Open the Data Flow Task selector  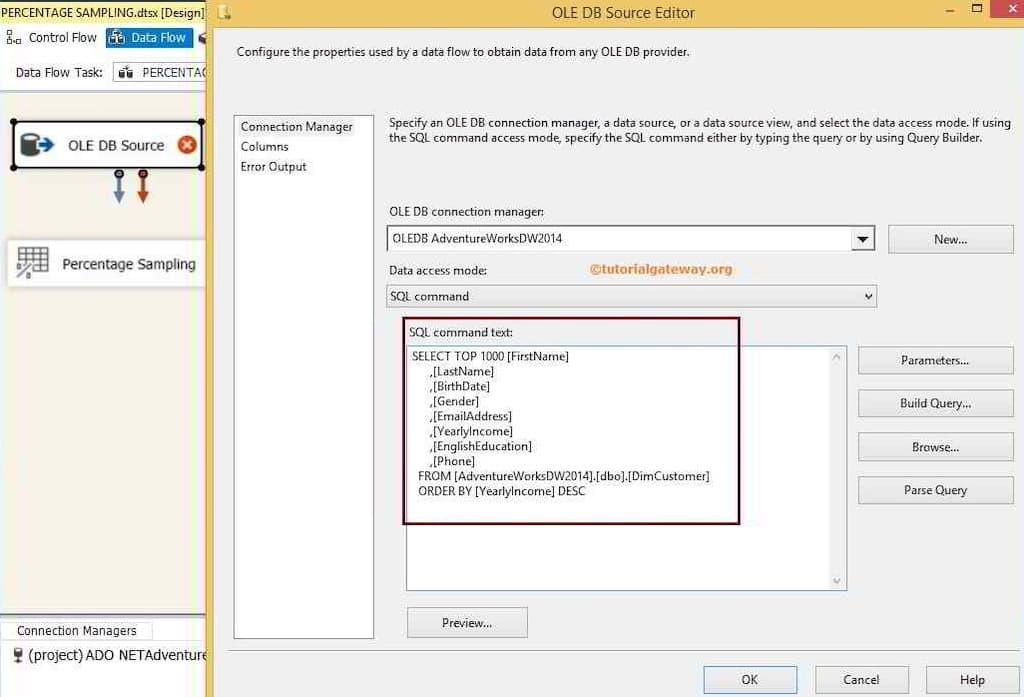[x=160, y=73]
